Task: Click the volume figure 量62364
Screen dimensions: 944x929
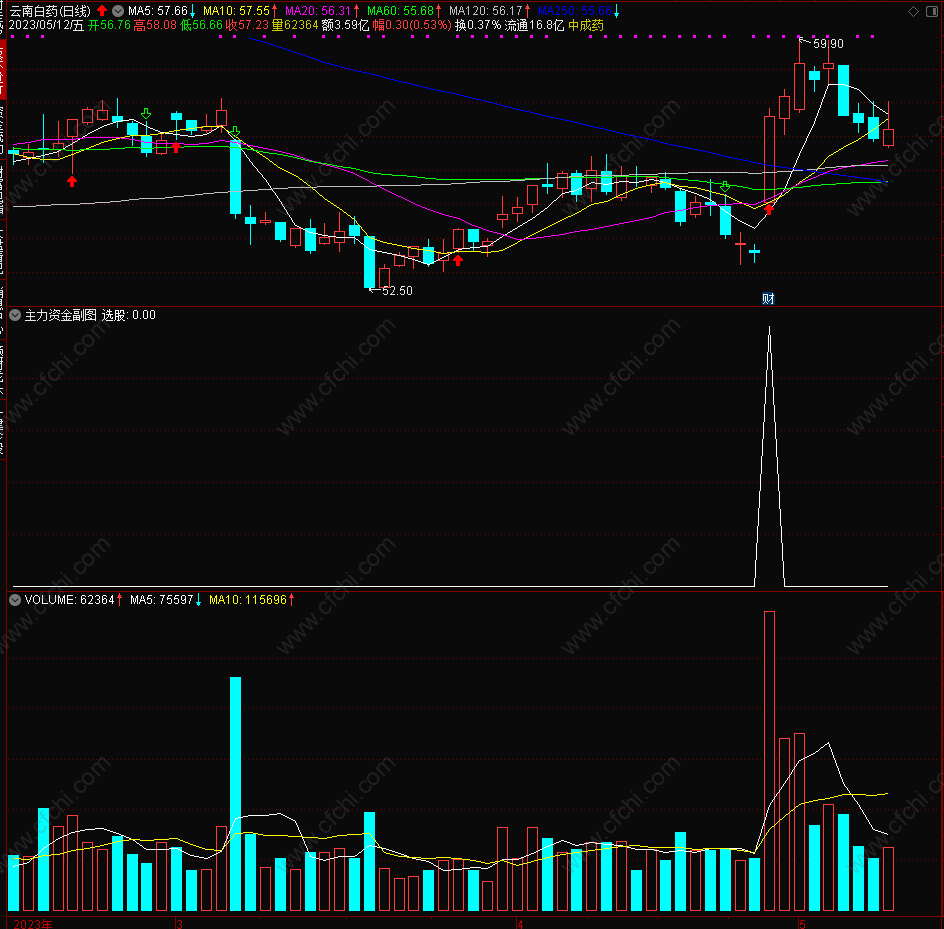Action: 294,25
